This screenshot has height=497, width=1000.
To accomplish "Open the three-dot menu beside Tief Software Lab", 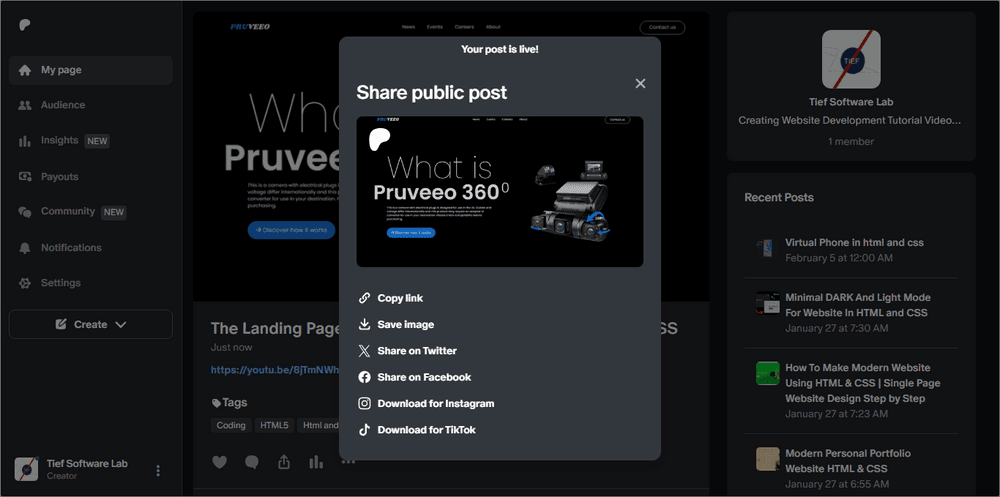I will coord(158,470).
